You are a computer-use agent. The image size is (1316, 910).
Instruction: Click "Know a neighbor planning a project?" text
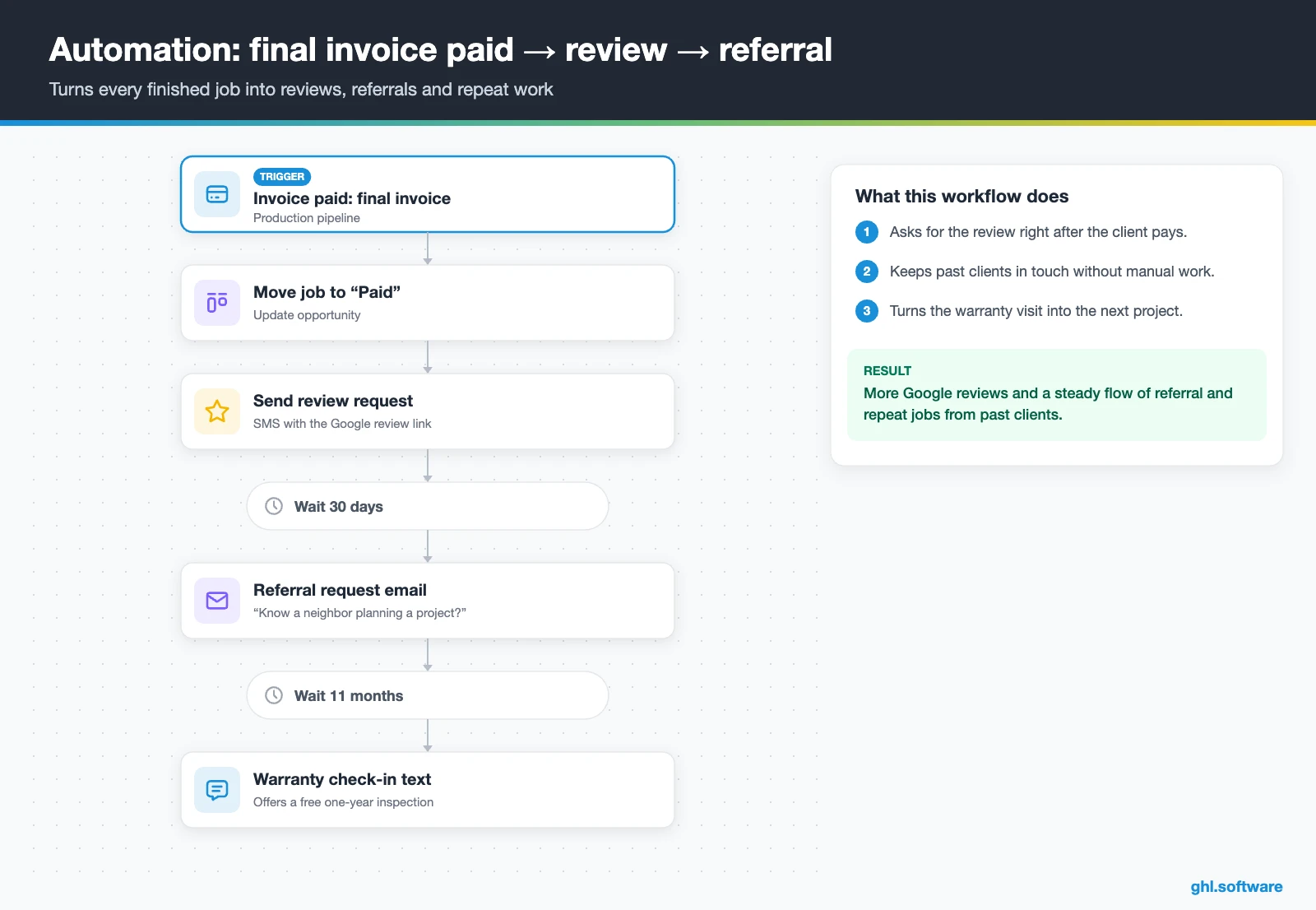[x=359, y=613]
